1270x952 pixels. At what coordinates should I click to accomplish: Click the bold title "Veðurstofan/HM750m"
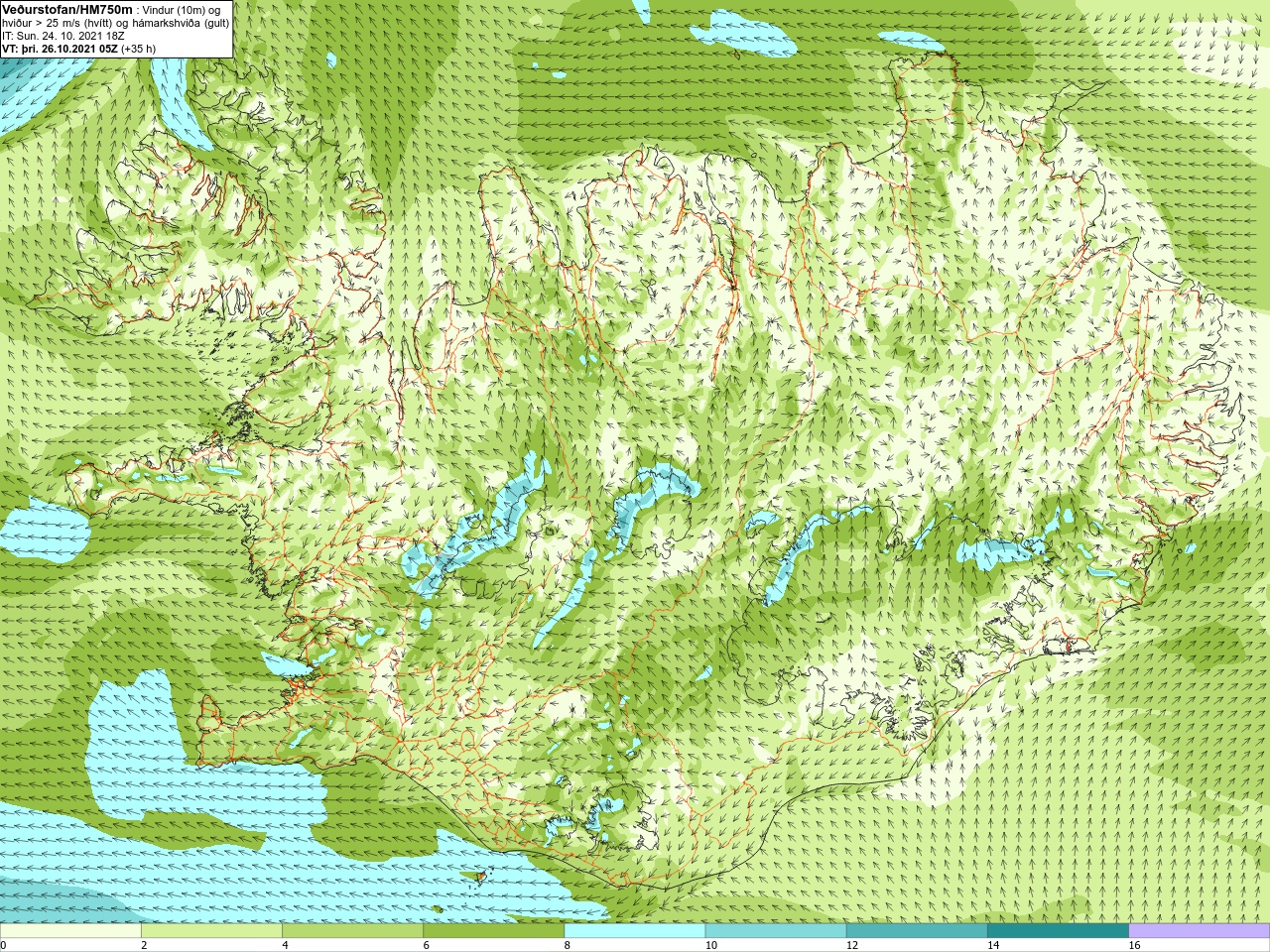[x=67, y=9]
